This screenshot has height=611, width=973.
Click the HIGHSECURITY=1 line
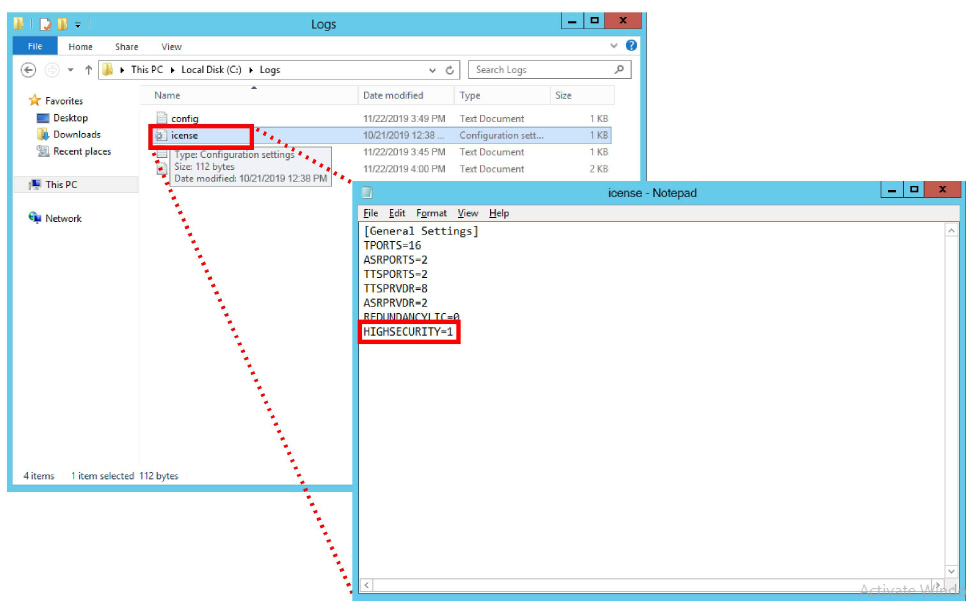coord(408,332)
